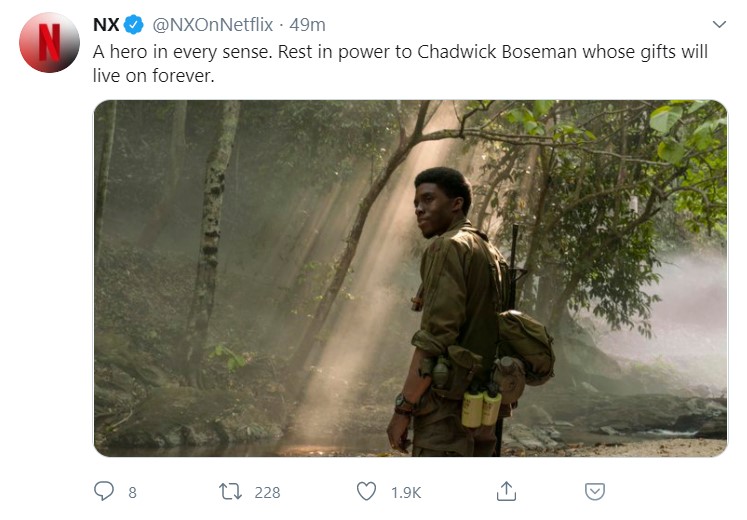Viewport: 747px width, 520px height.
Task: Expand the tweet options chevron
Action: click(x=719, y=24)
